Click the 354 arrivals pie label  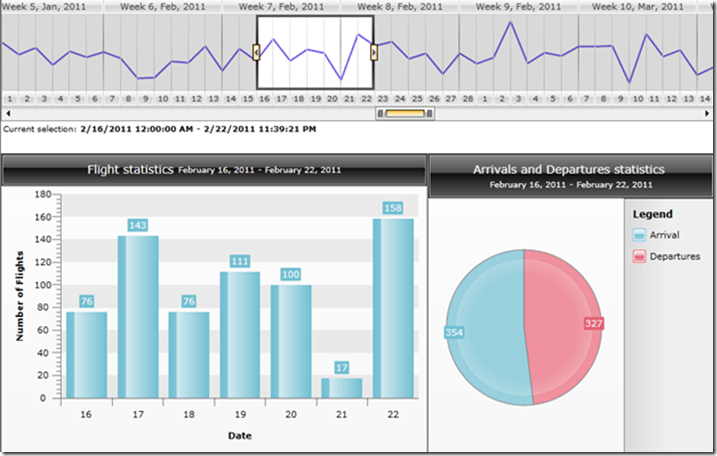454,333
